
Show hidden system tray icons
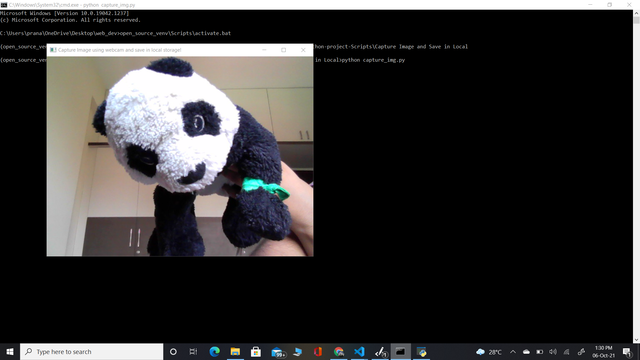pyautogui.click(x=513, y=352)
